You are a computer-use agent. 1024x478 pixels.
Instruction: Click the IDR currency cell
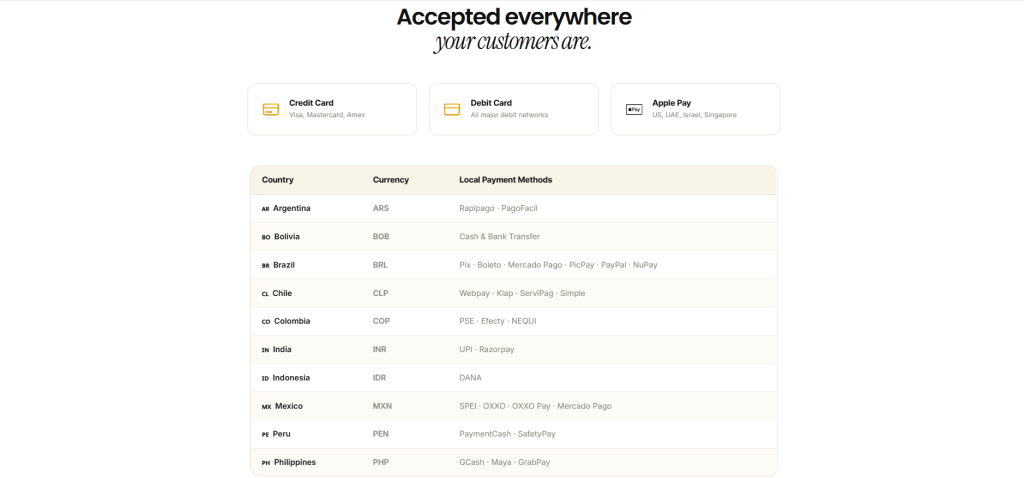379,377
